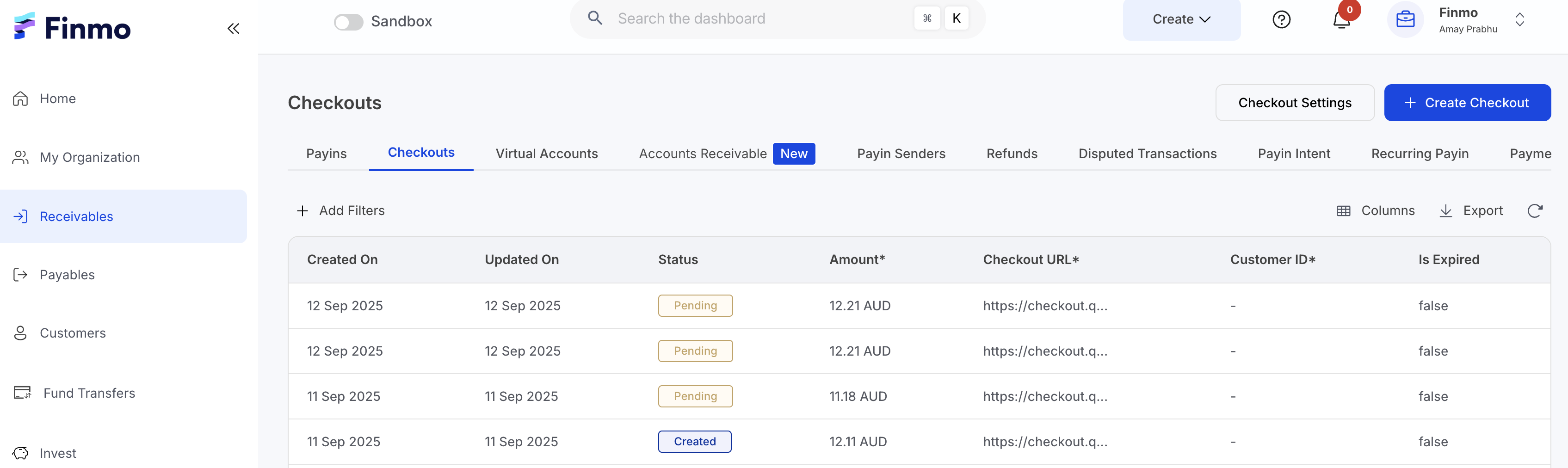
Task: Open Checkout Settings
Action: [x=1295, y=103]
